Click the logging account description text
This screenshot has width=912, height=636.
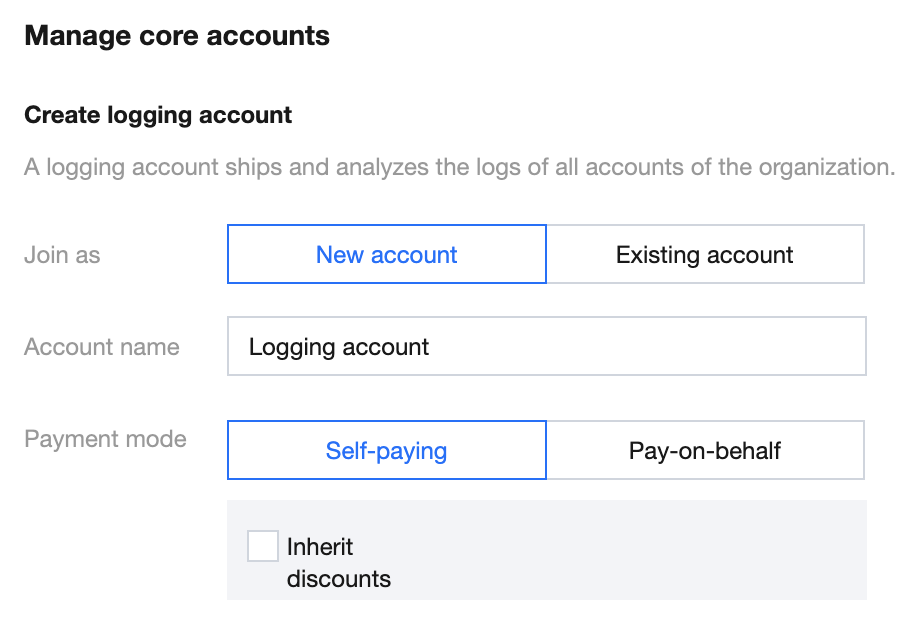(x=459, y=166)
